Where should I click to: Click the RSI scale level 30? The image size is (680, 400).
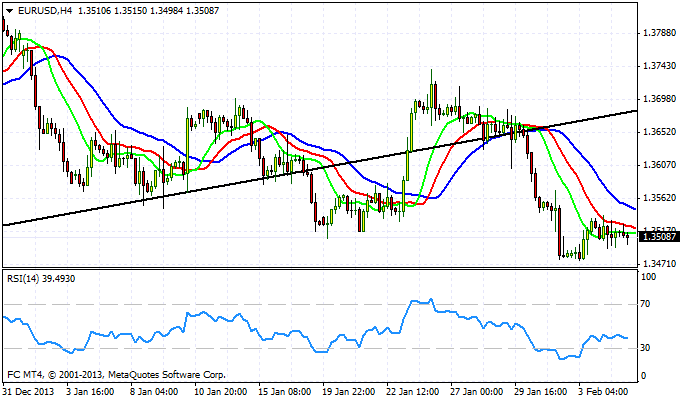(x=645, y=348)
